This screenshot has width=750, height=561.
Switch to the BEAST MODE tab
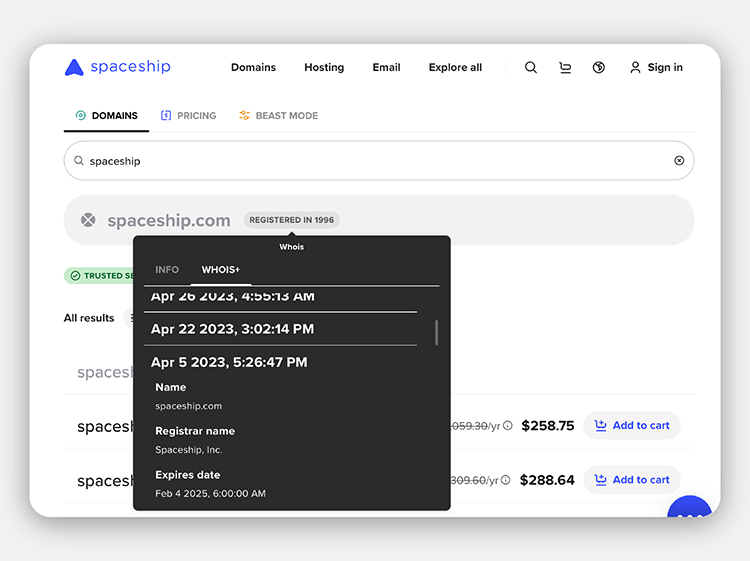coord(278,116)
